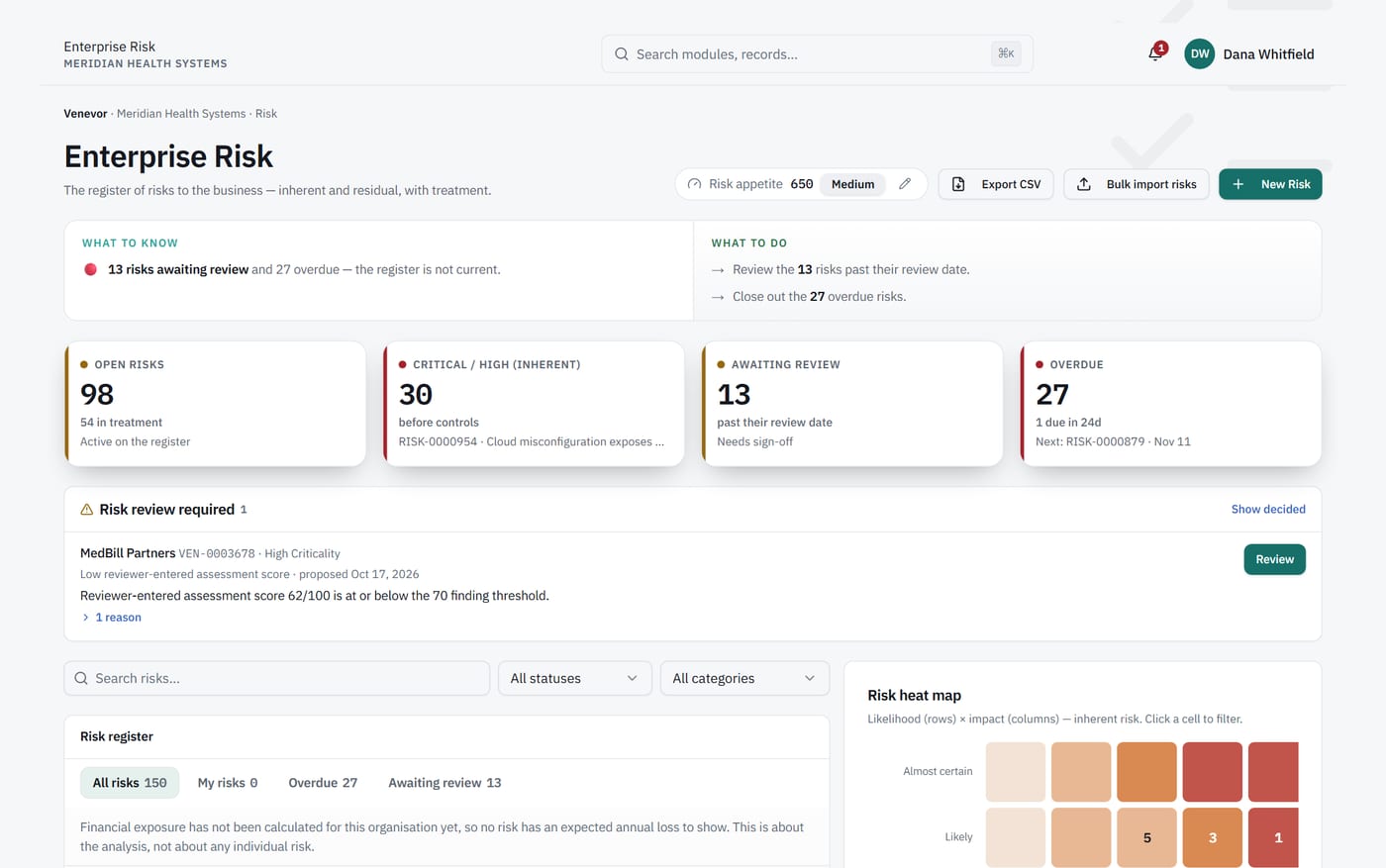Click the Medium risk appetite badge
This screenshot has width=1386, height=868.
coord(852,184)
